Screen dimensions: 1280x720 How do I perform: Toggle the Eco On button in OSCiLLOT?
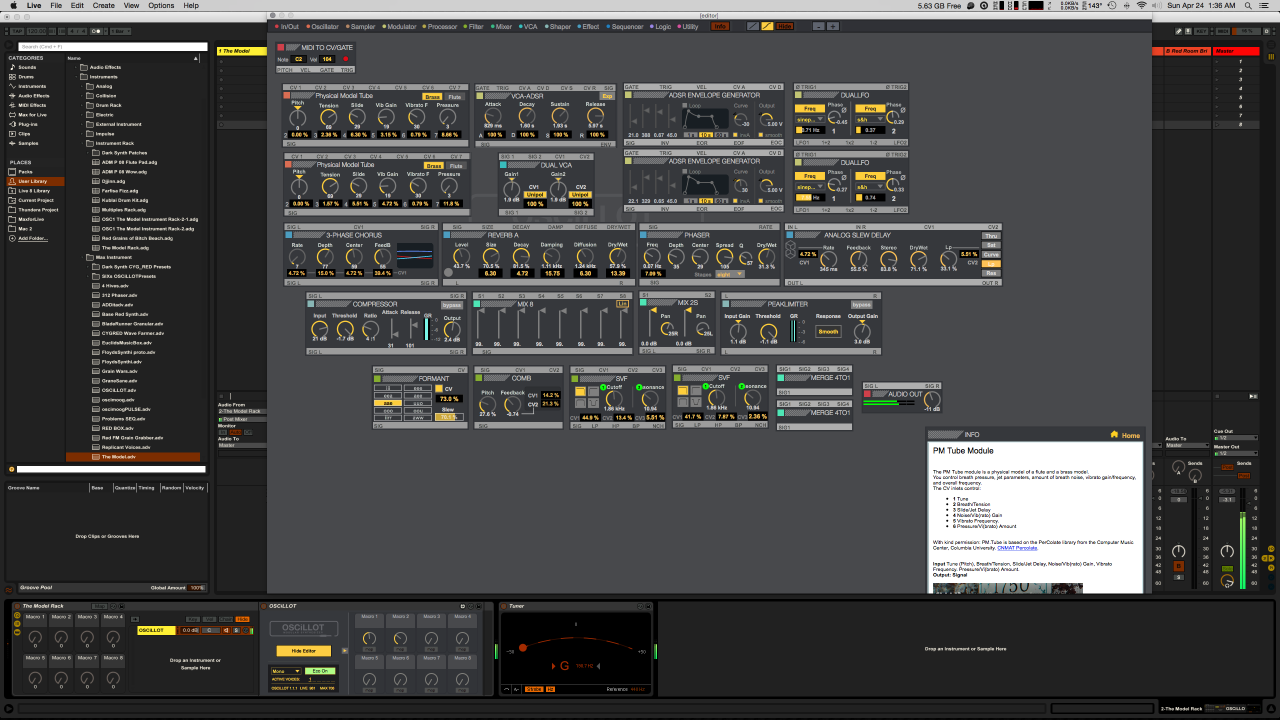(321, 671)
